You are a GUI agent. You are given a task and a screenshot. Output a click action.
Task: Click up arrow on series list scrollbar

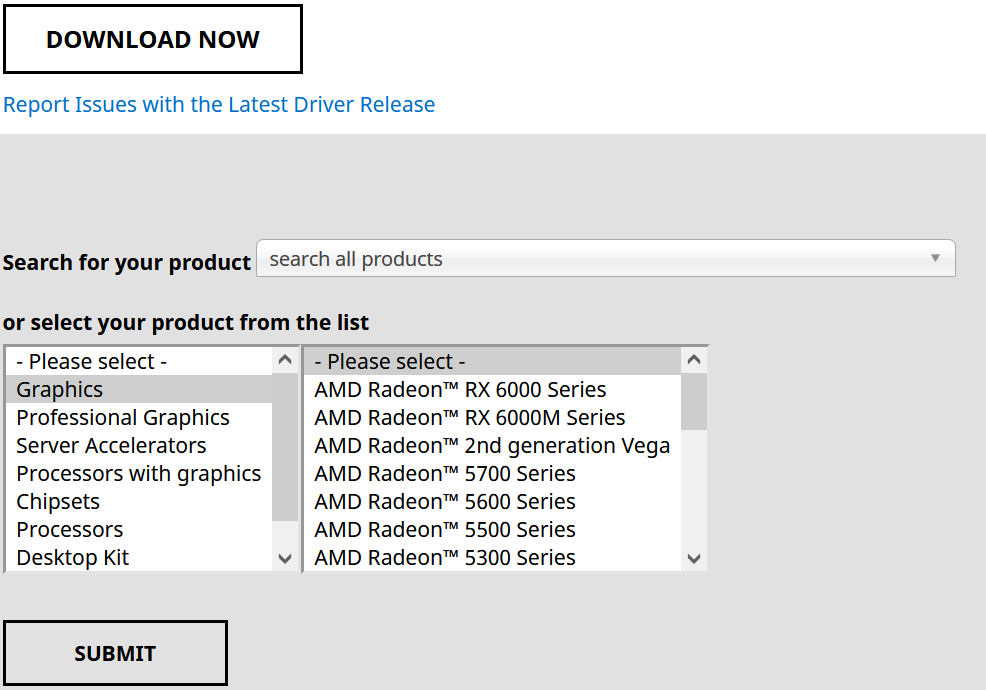tap(695, 360)
